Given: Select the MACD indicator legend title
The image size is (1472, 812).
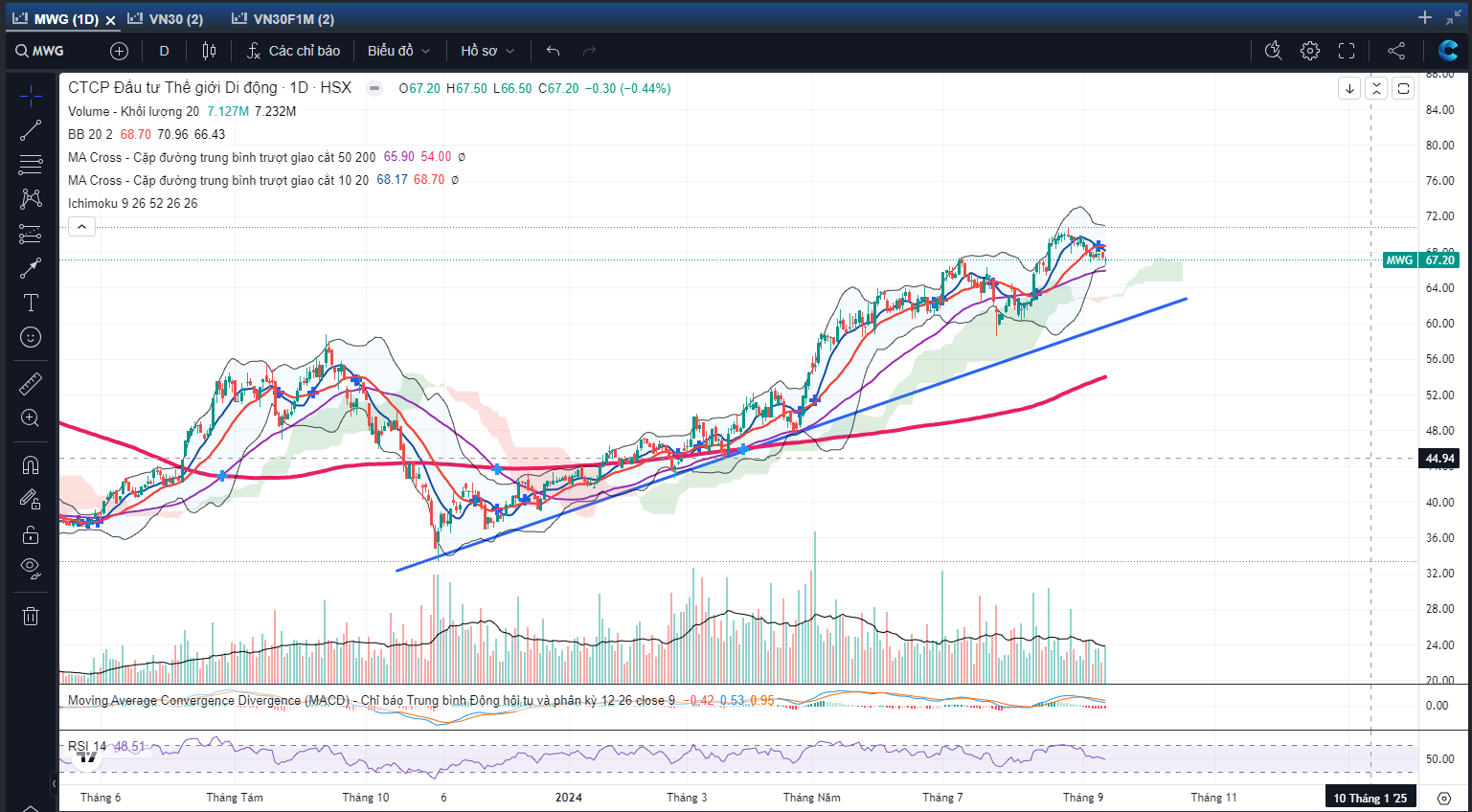Looking at the screenshot, I should pyautogui.click(x=372, y=701).
